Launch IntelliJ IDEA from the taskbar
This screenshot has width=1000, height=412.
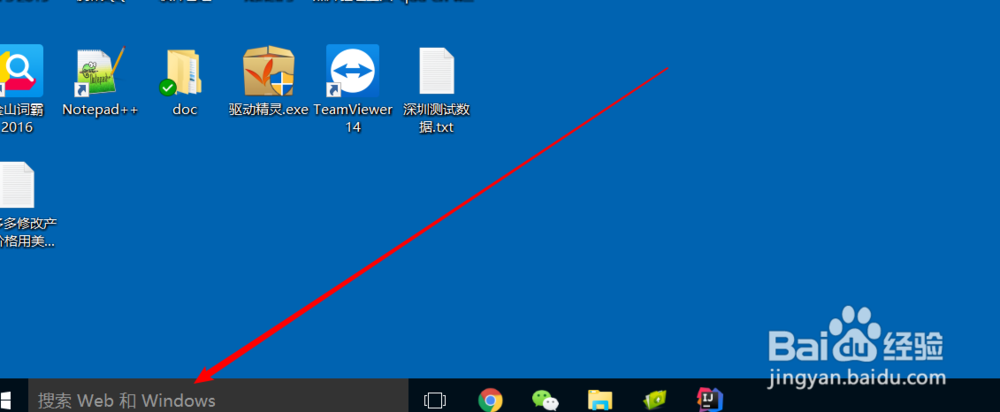pos(710,399)
